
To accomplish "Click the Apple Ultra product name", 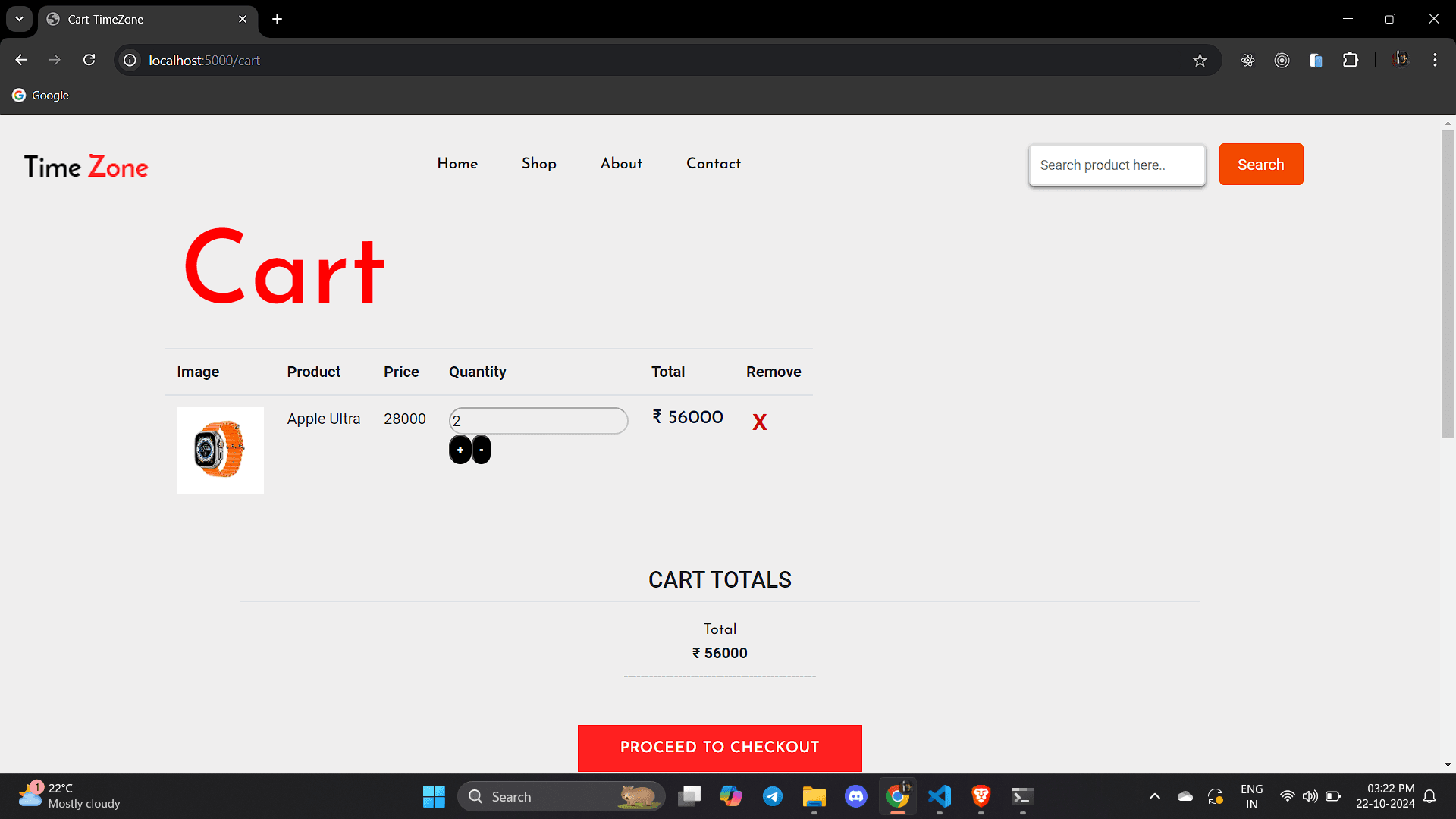I will pos(323,419).
